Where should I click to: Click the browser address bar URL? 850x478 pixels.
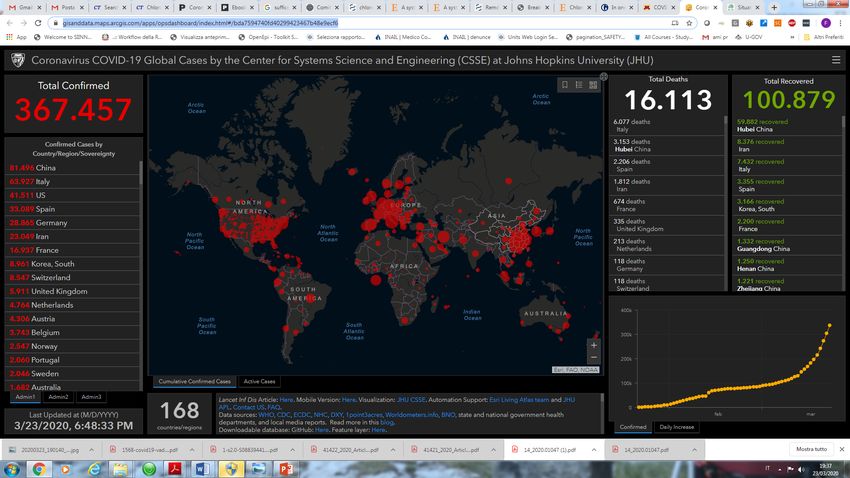click(201, 23)
